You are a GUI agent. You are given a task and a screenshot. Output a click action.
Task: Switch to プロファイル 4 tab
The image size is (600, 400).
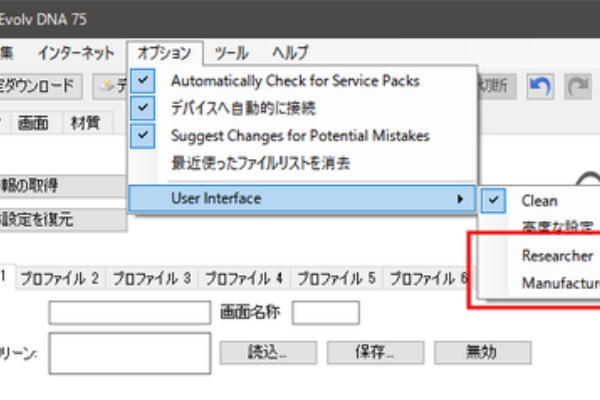[244, 278]
